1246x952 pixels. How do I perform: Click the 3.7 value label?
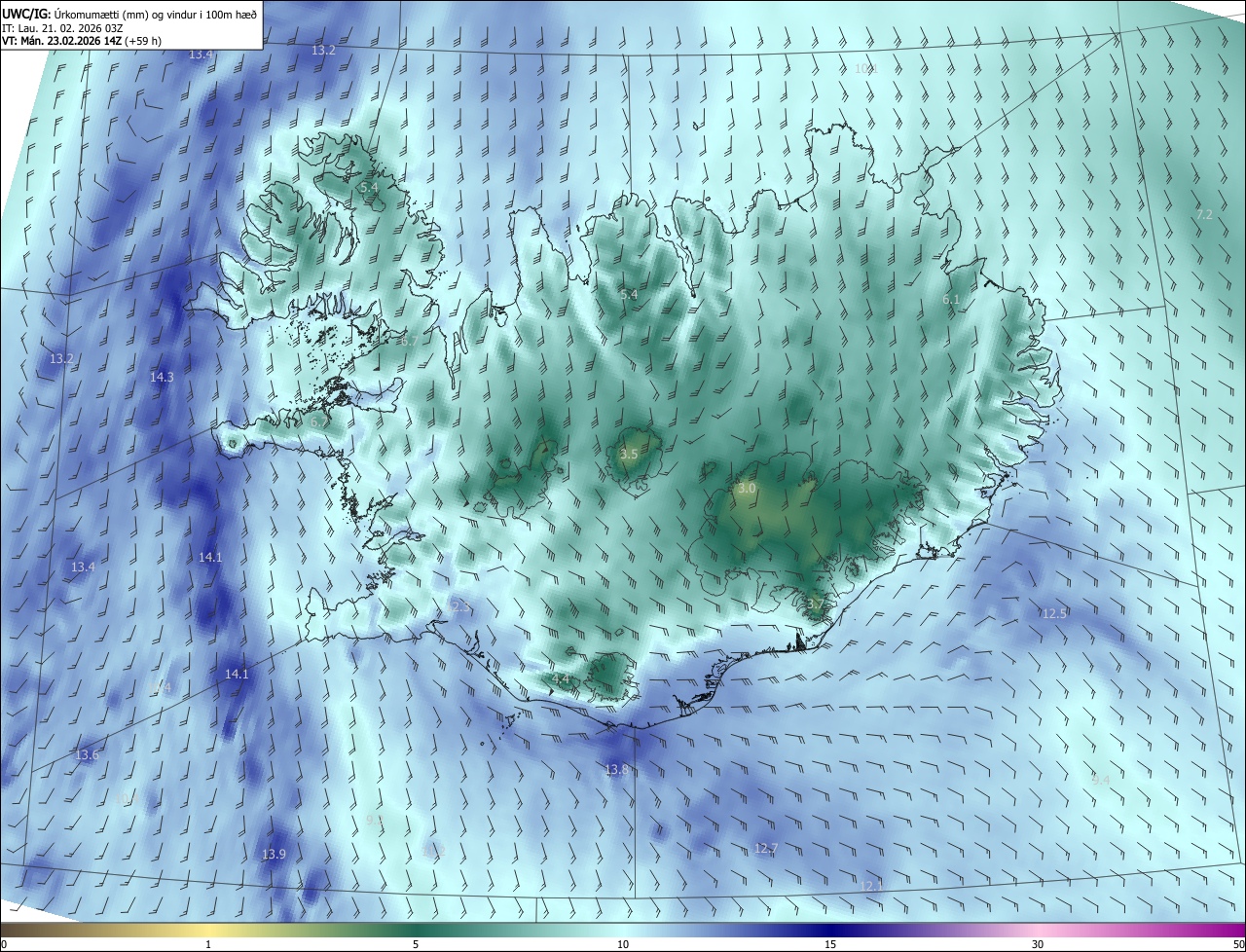816,604
